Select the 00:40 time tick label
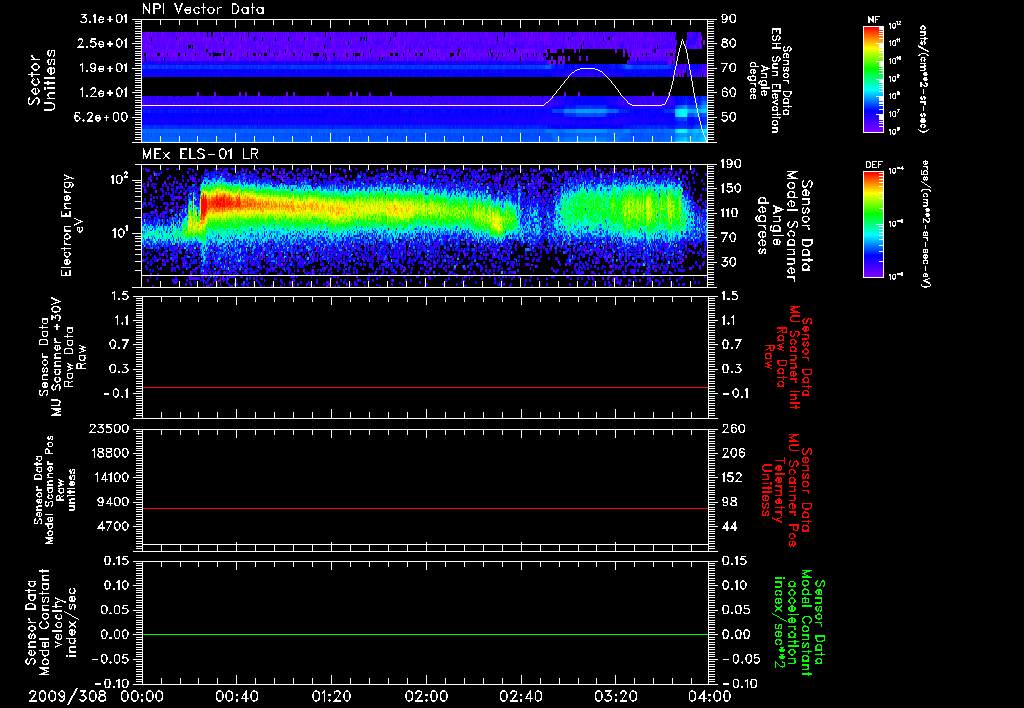 [x=237, y=696]
